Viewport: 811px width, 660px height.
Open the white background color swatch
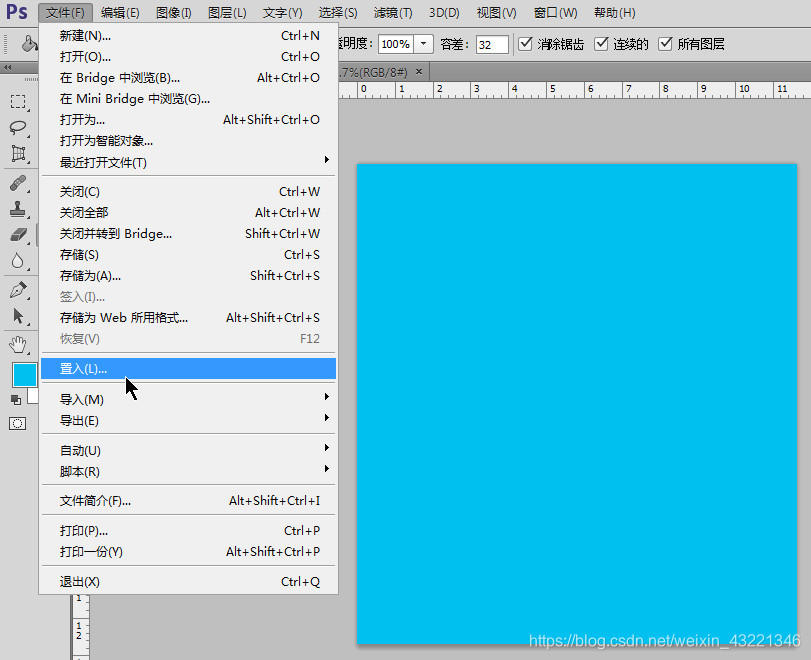(x=33, y=396)
